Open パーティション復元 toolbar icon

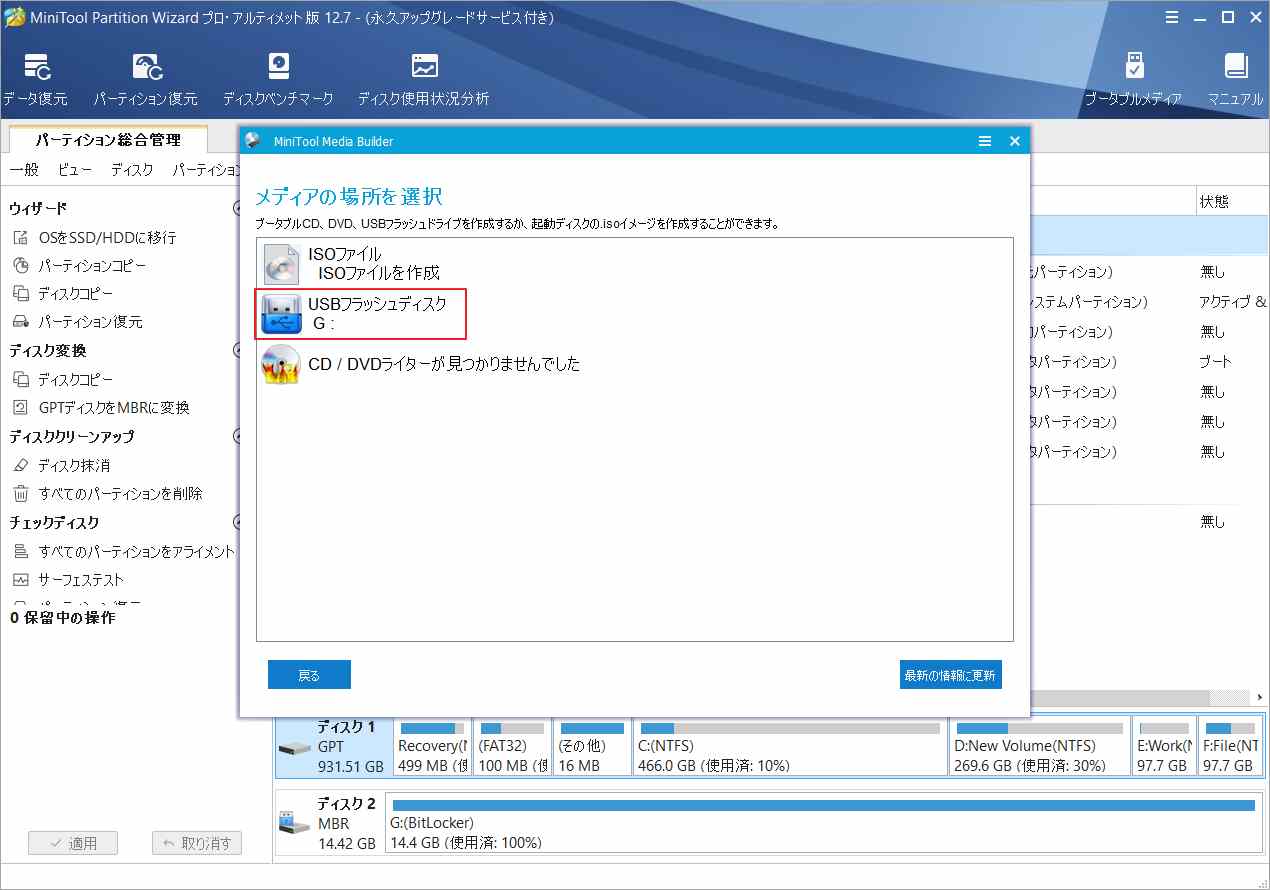(146, 80)
